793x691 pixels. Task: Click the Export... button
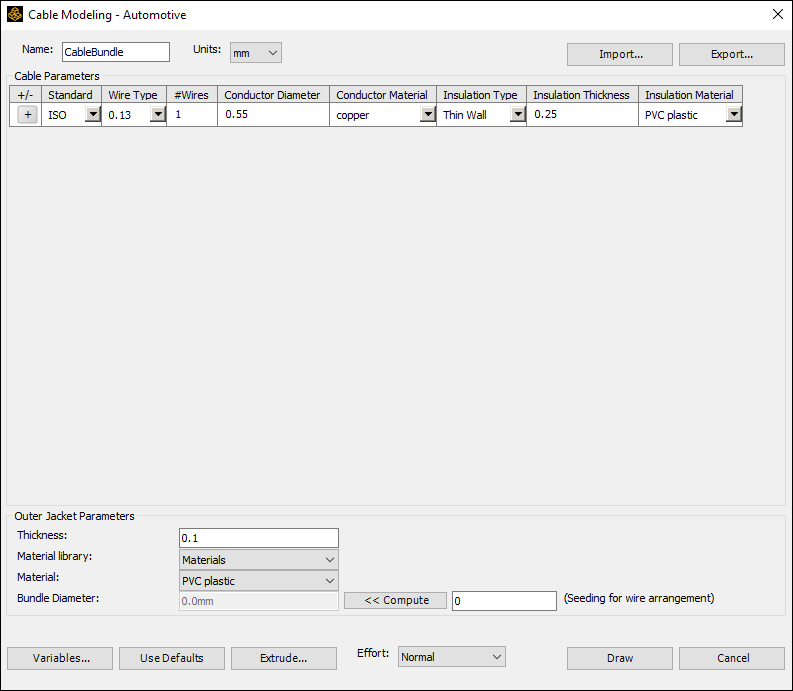pos(732,54)
